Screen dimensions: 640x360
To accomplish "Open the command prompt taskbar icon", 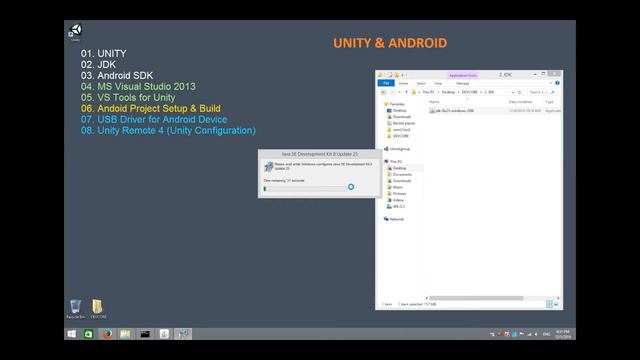I will 145,334.
